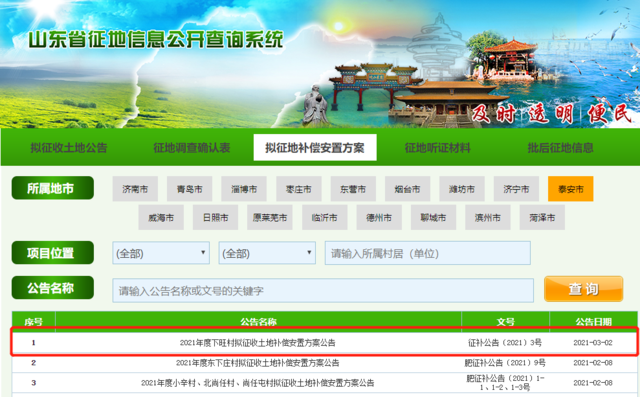Select 日照市 city button
The width and height of the screenshot is (640, 397).
[x=216, y=217]
